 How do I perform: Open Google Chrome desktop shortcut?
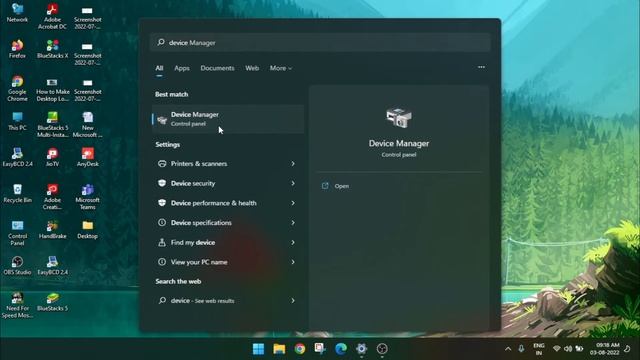[17, 88]
